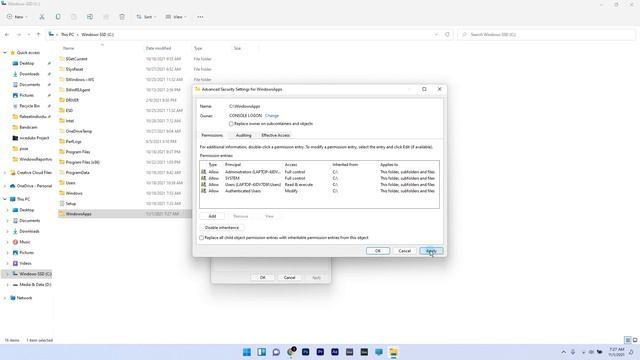Select Music under This PC

coord(24,242)
